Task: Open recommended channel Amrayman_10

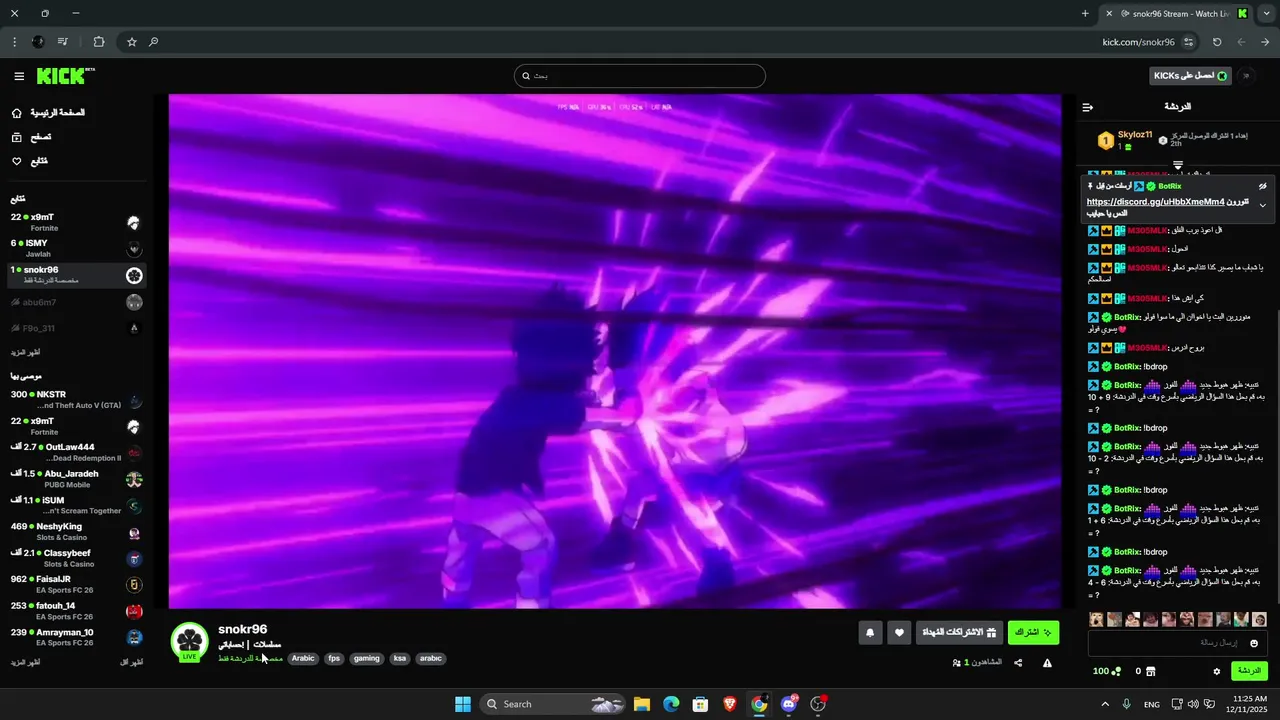Action: point(76,637)
